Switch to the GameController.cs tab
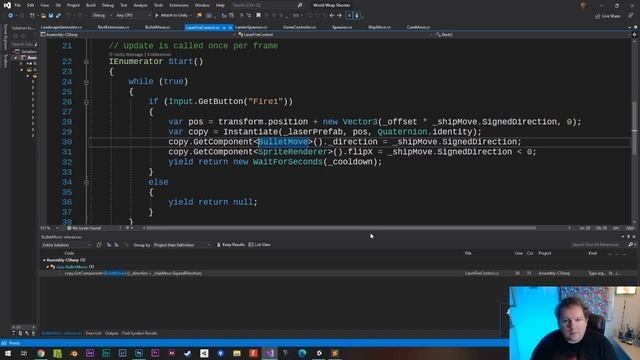Image resolution: width=640 pixels, height=360 pixels. [300, 27]
